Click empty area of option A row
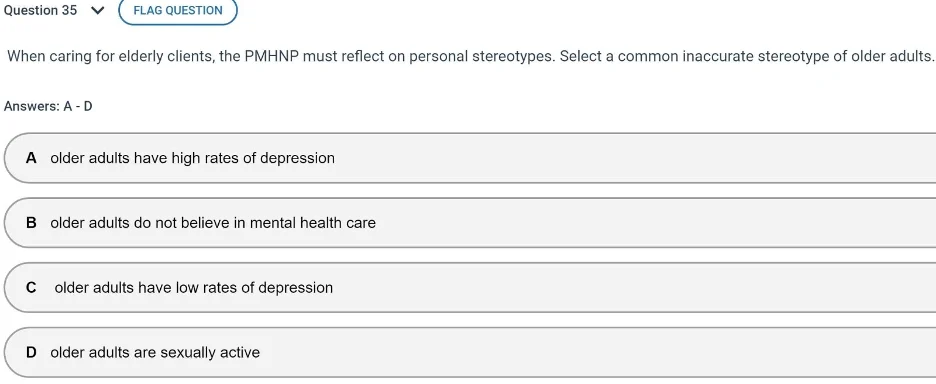The image size is (936, 384). click(633, 158)
